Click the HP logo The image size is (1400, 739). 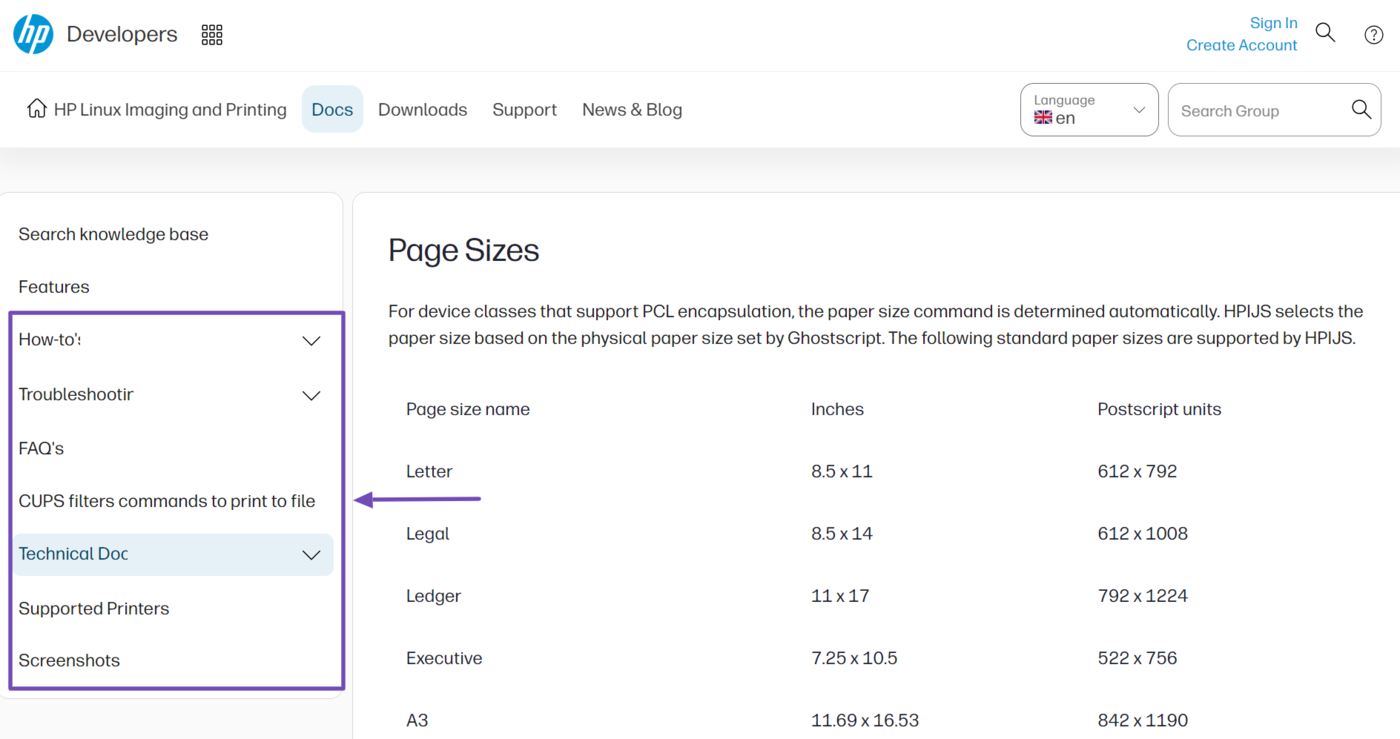(x=33, y=34)
